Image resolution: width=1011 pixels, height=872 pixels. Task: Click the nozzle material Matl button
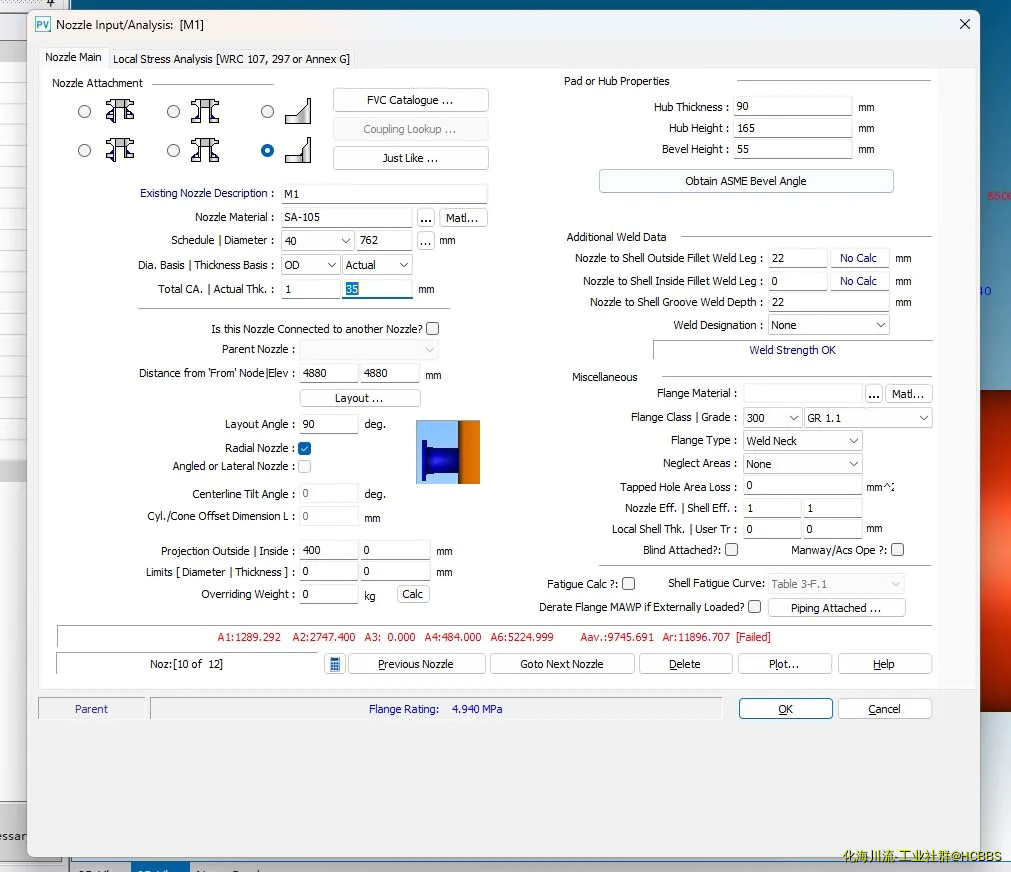[462, 218]
